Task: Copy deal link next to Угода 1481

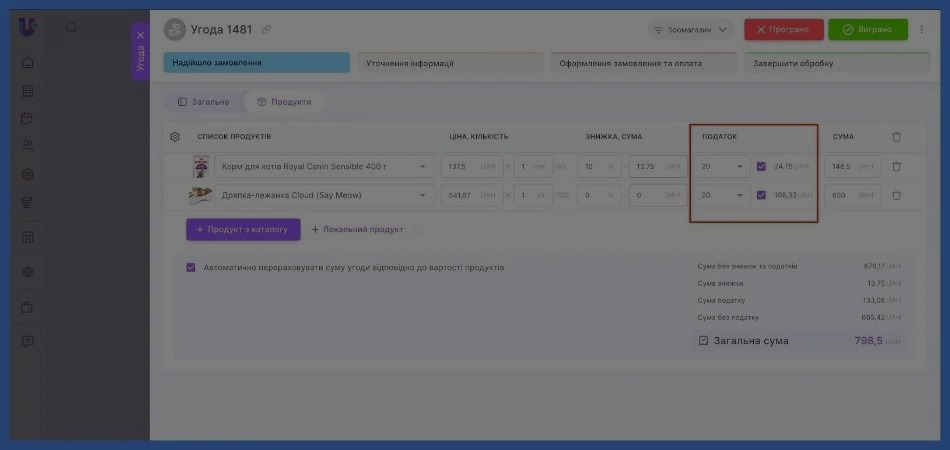Action: (x=267, y=30)
